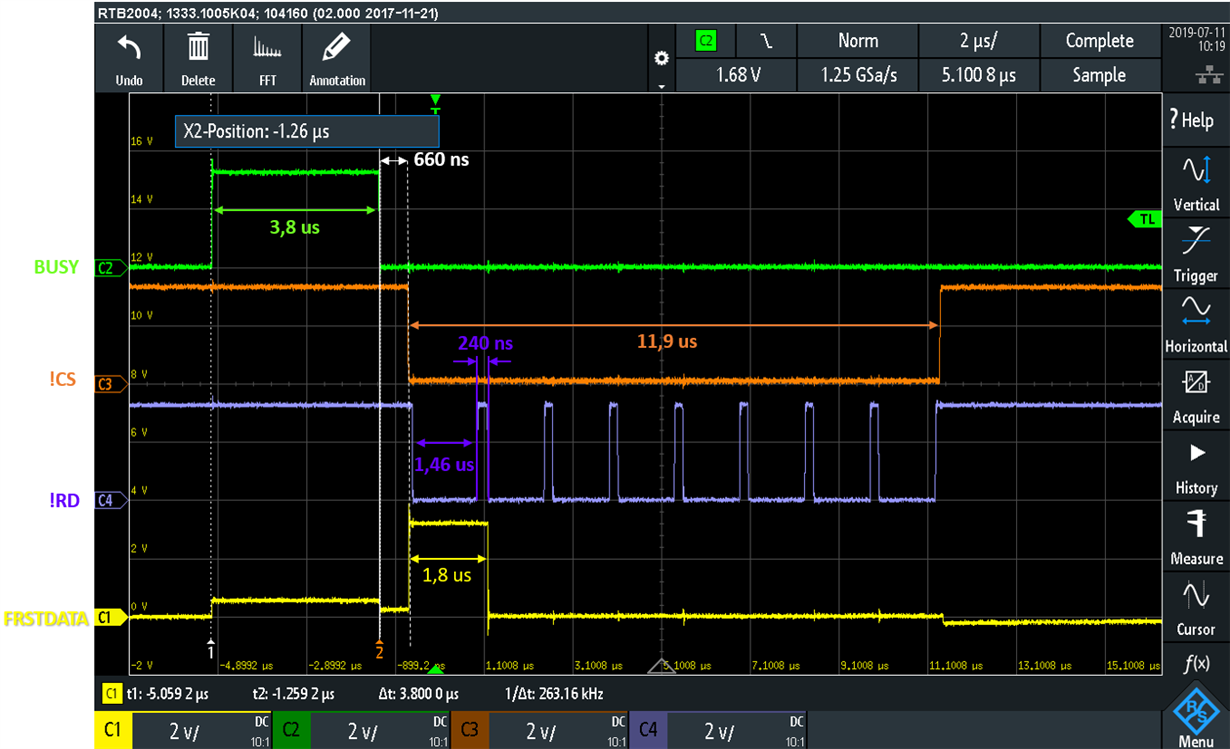Open the Help menu entry
1230x749 pixels.
click(1196, 120)
